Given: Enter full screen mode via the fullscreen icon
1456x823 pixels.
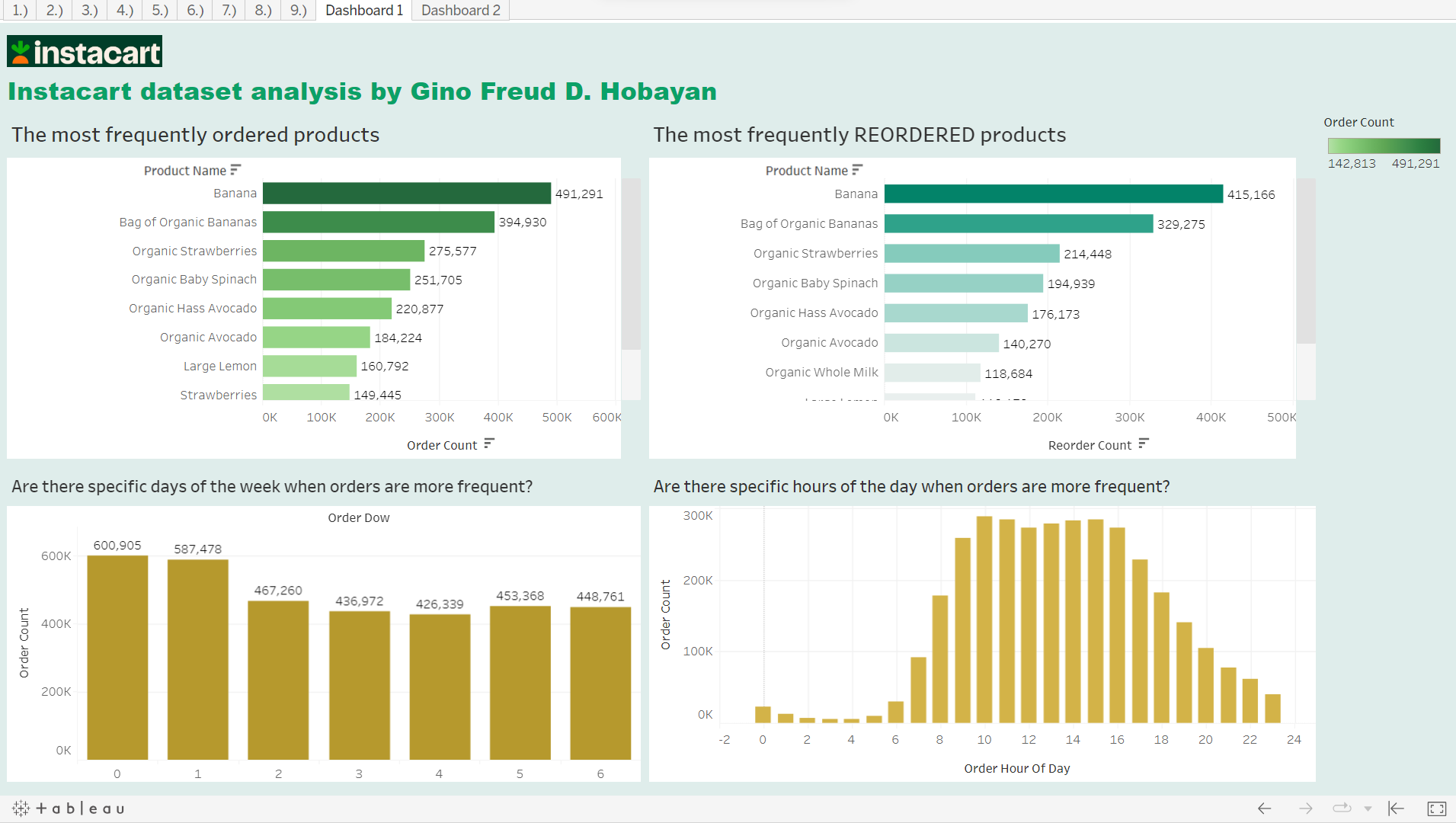Looking at the screenshot, I should (x=1437, y=809).
